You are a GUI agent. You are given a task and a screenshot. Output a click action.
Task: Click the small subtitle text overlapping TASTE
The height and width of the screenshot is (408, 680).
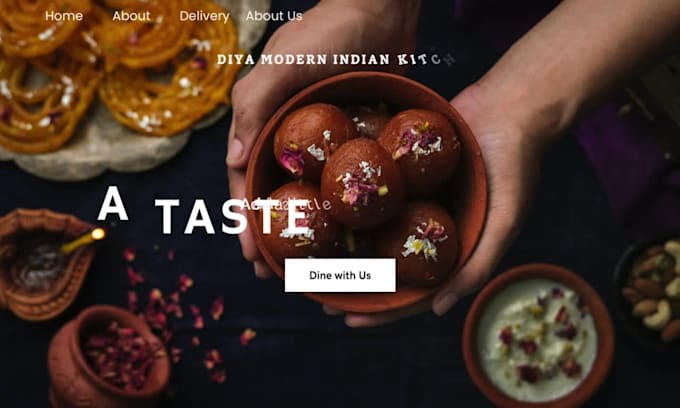(x=286, y=204)
